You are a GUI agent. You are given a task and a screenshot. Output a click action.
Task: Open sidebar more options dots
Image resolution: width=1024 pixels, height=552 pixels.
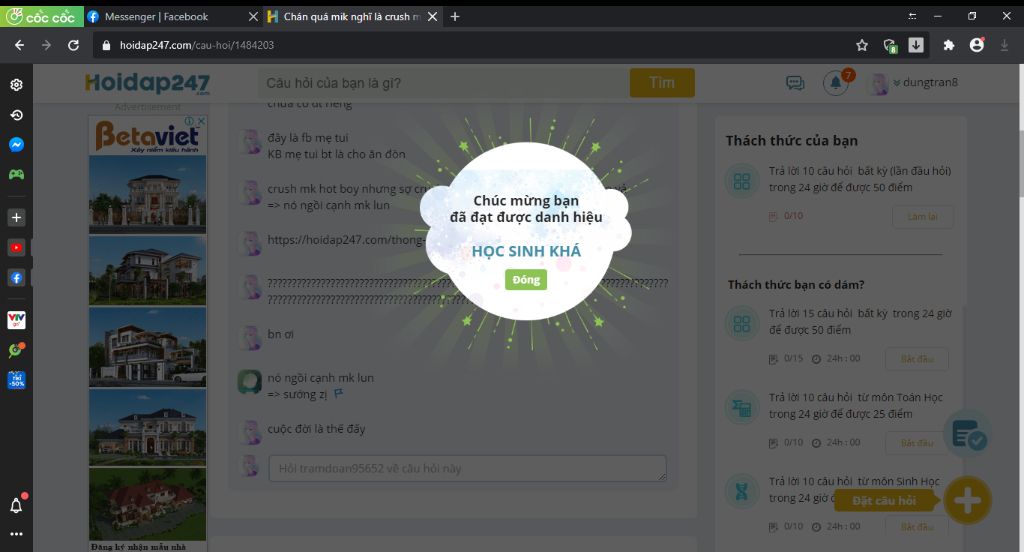pyautogui.click(x=16, y=534)
